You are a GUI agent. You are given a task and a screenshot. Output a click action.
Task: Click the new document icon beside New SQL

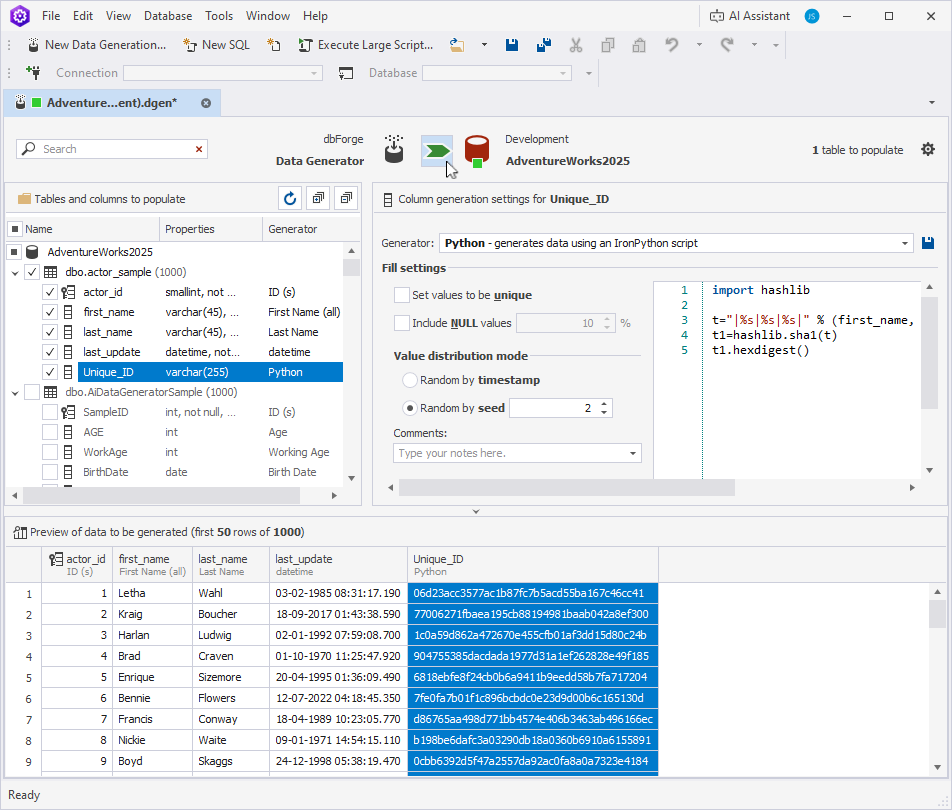pyautogui.click(x=274, y=45)
